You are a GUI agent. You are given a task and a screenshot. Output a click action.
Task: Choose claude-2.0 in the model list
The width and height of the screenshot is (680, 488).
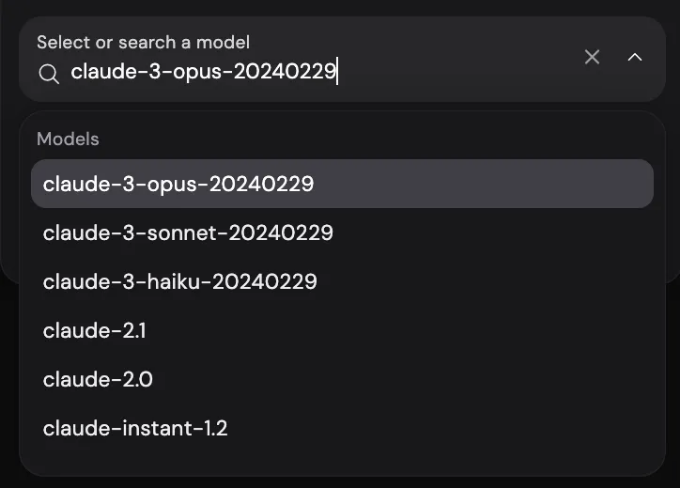pyautogui.click(x=342, y=380)
